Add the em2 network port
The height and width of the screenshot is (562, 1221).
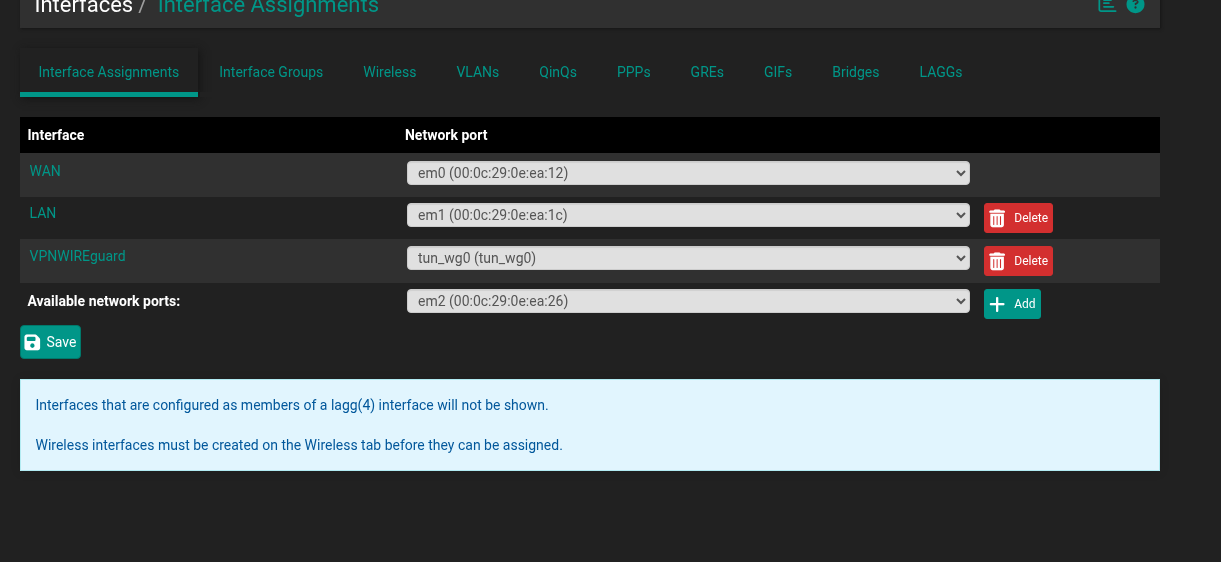click(x=1012, y=304)
